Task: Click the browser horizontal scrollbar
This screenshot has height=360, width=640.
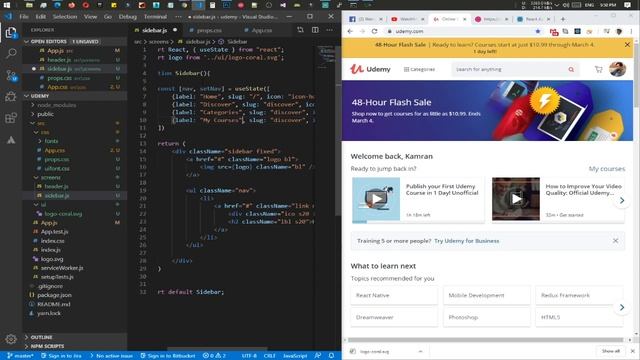Action: [486, 340]
